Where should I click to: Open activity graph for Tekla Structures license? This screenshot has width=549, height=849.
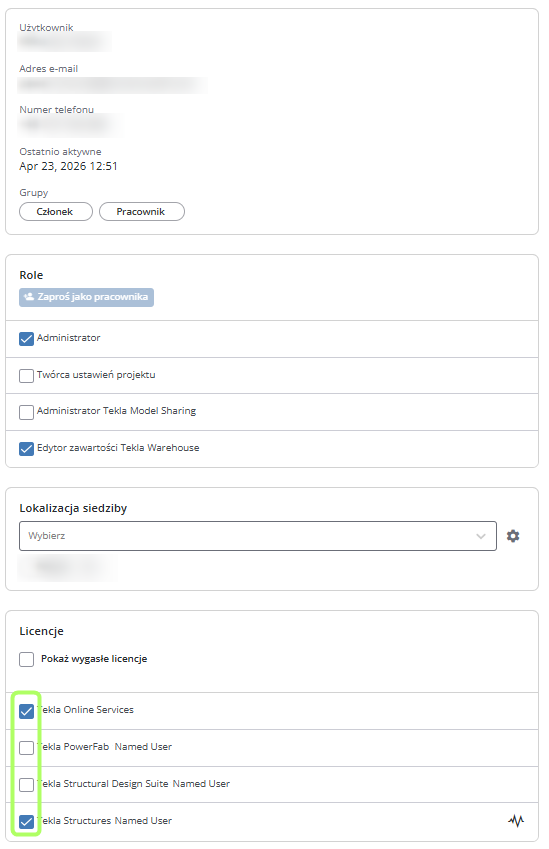516,821
